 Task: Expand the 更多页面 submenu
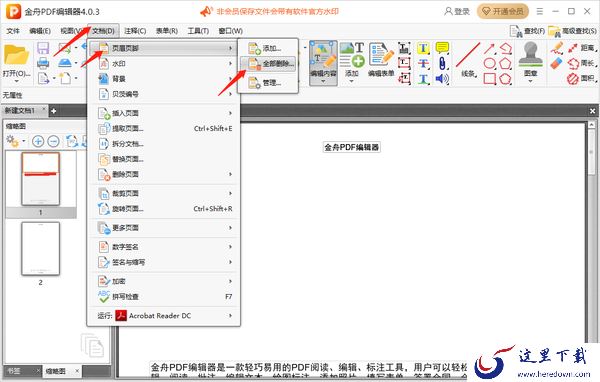point(165,228)
